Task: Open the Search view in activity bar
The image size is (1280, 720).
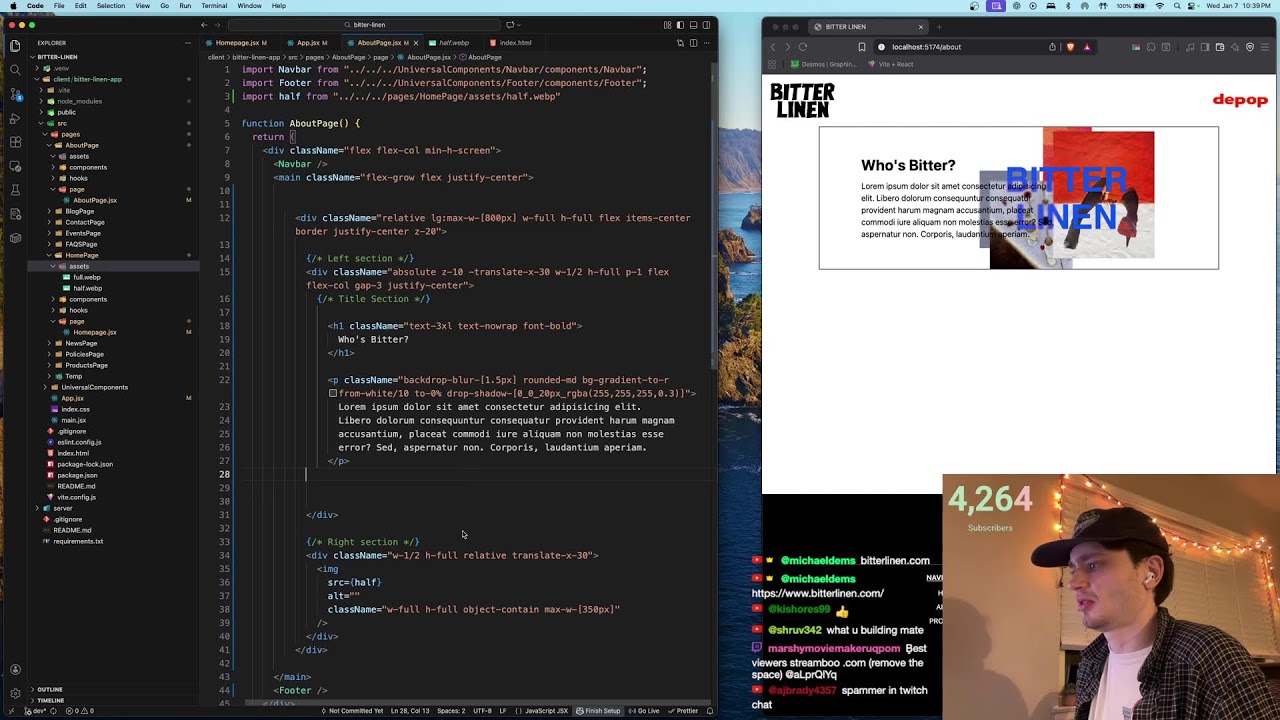Action: click(x=15, y=69)
